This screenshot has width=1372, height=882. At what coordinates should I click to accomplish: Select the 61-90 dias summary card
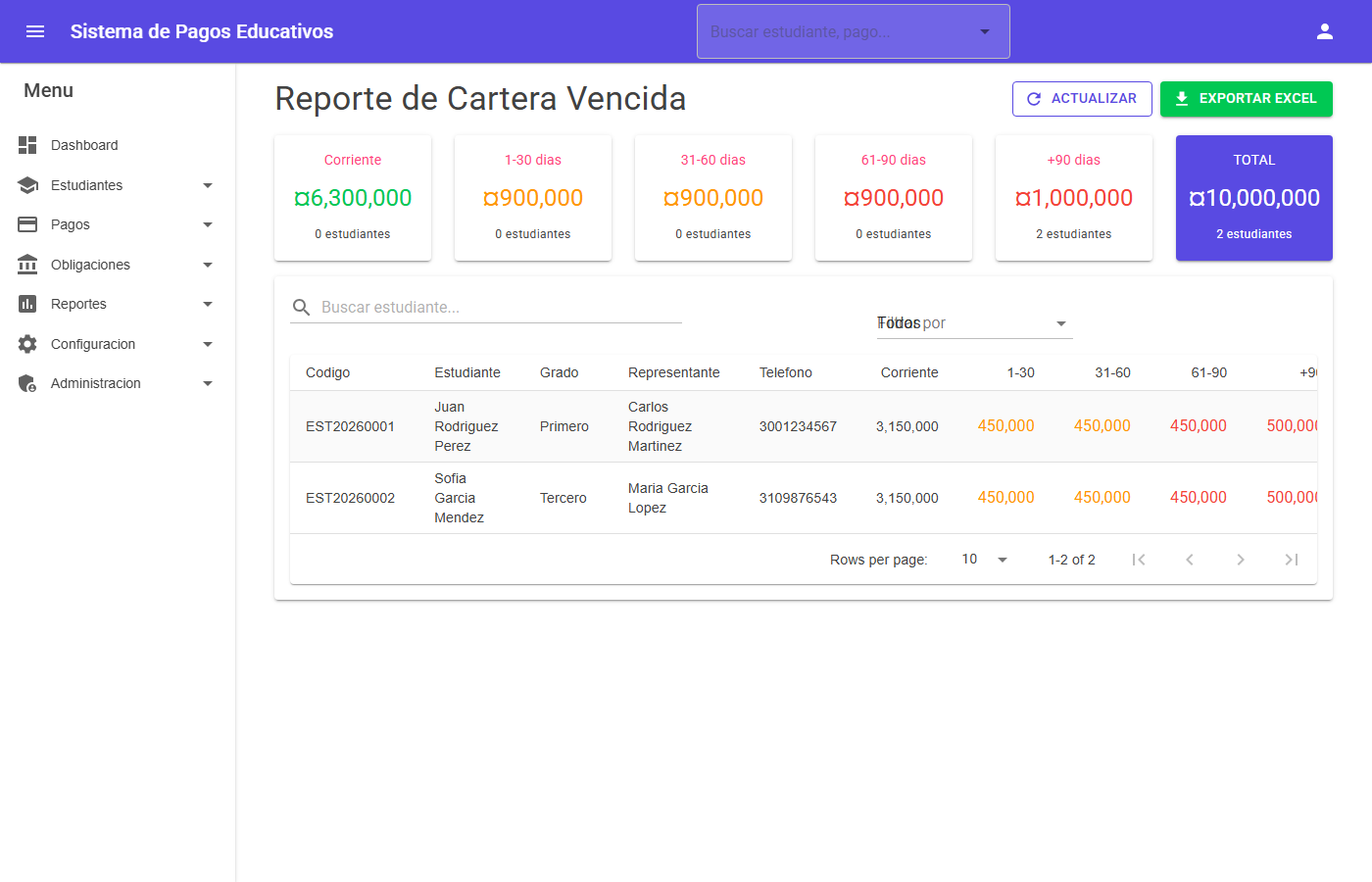tap(894, 198)
